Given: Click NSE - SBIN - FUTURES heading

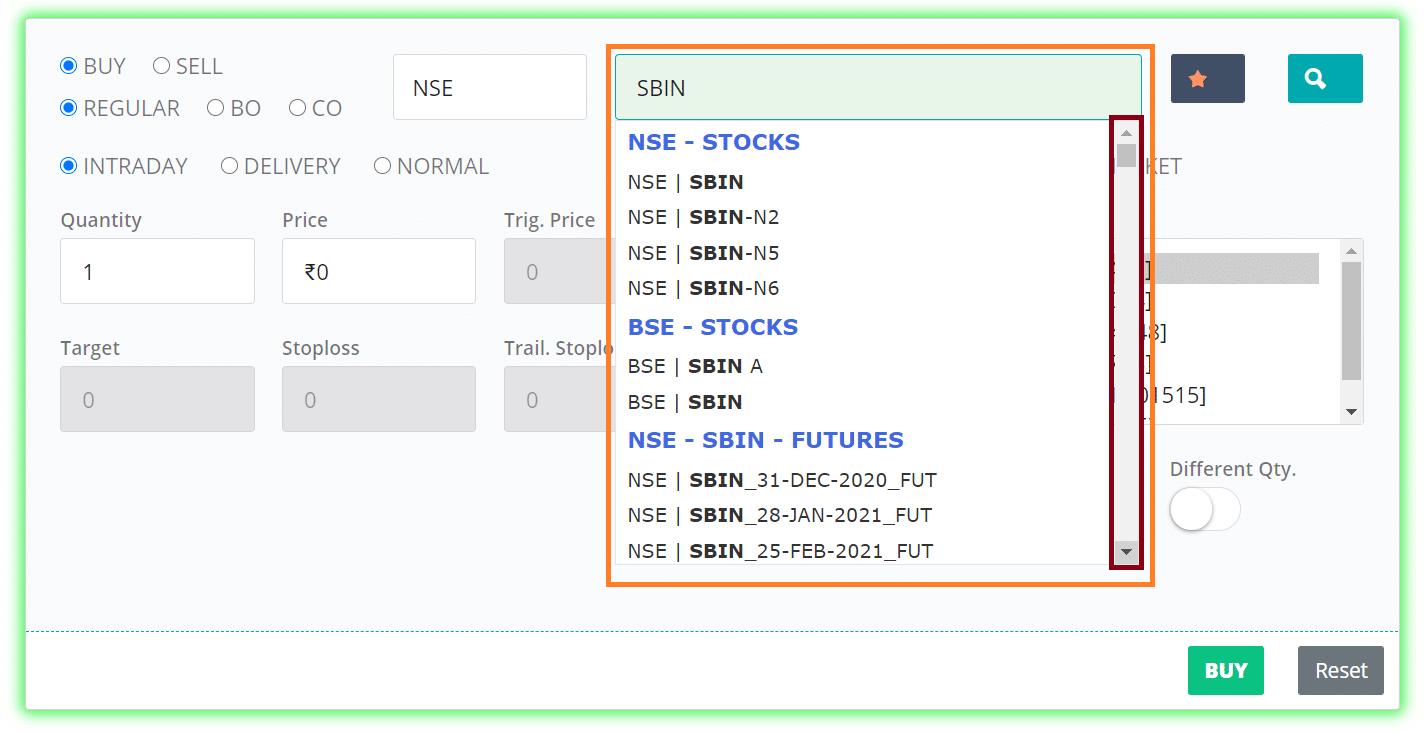Looking at the screenshot, I should pos(766,440).
